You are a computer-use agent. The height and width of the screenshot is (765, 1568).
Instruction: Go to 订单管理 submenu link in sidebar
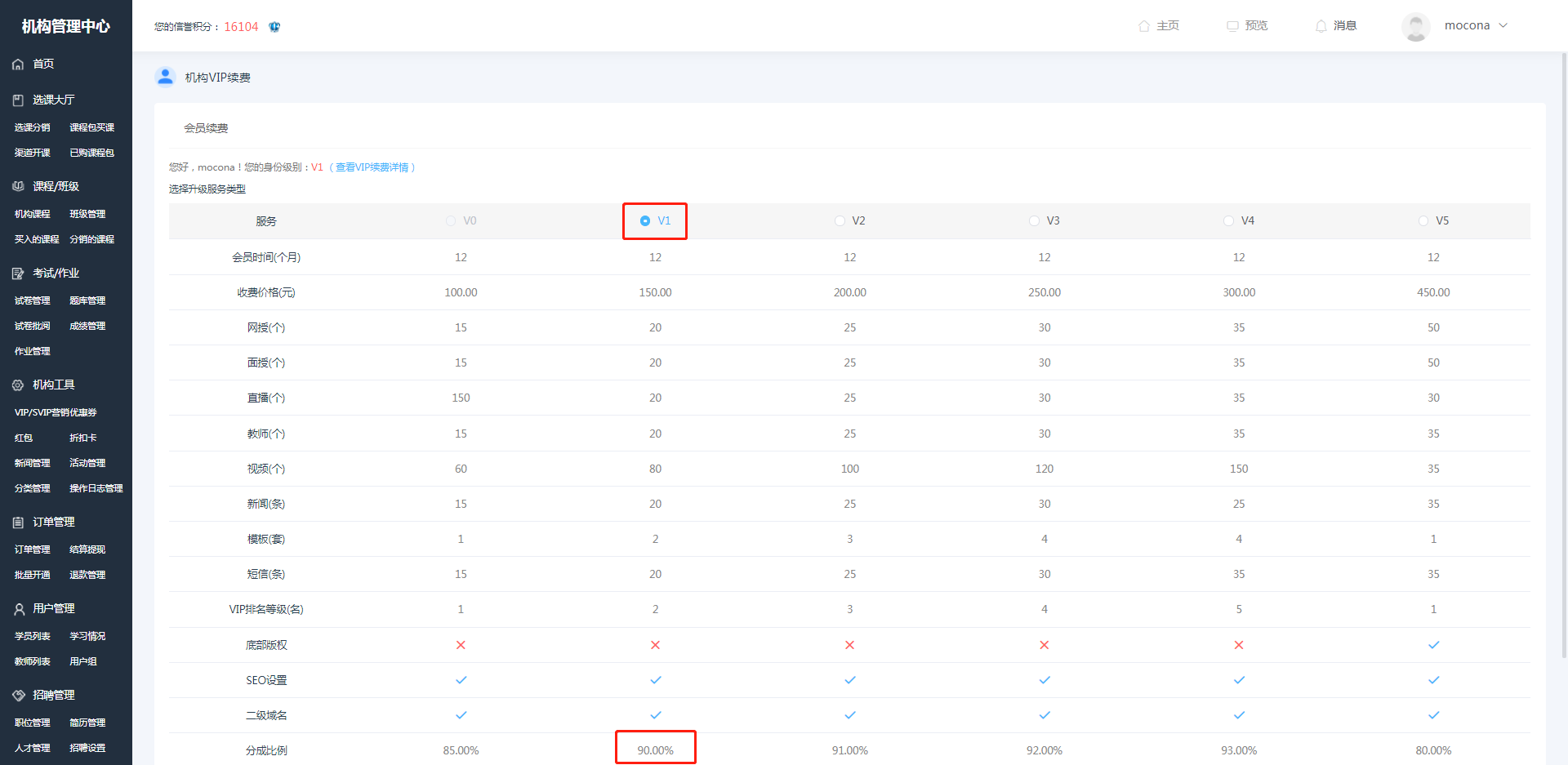click(x=33, y=550)
